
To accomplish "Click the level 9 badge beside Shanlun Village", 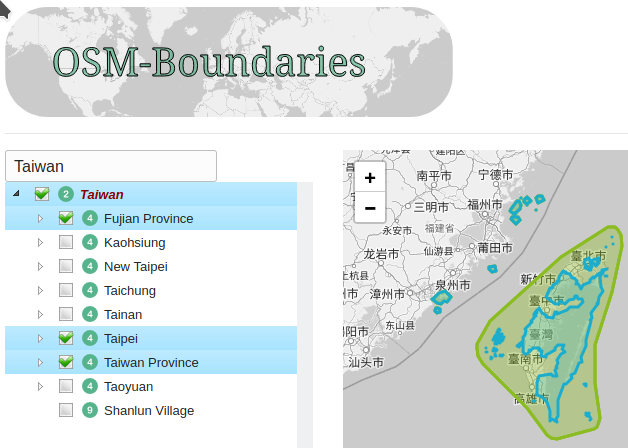I will click(90, 411).
